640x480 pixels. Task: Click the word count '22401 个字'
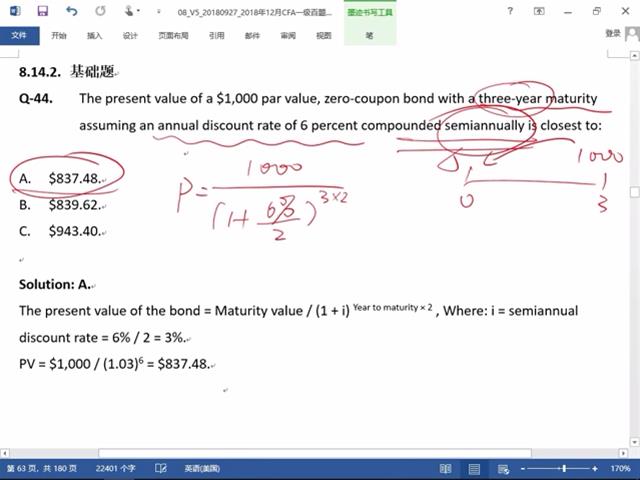point(115,469)
